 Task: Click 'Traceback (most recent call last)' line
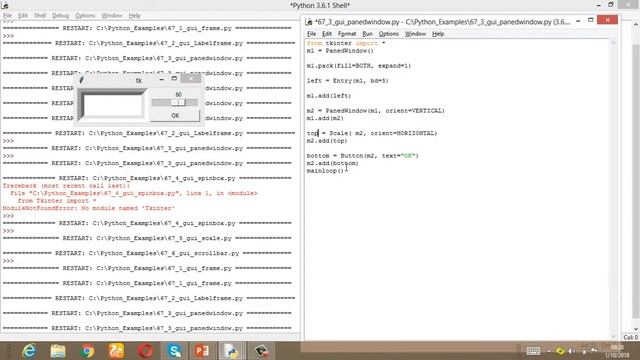tap(66, 186)
